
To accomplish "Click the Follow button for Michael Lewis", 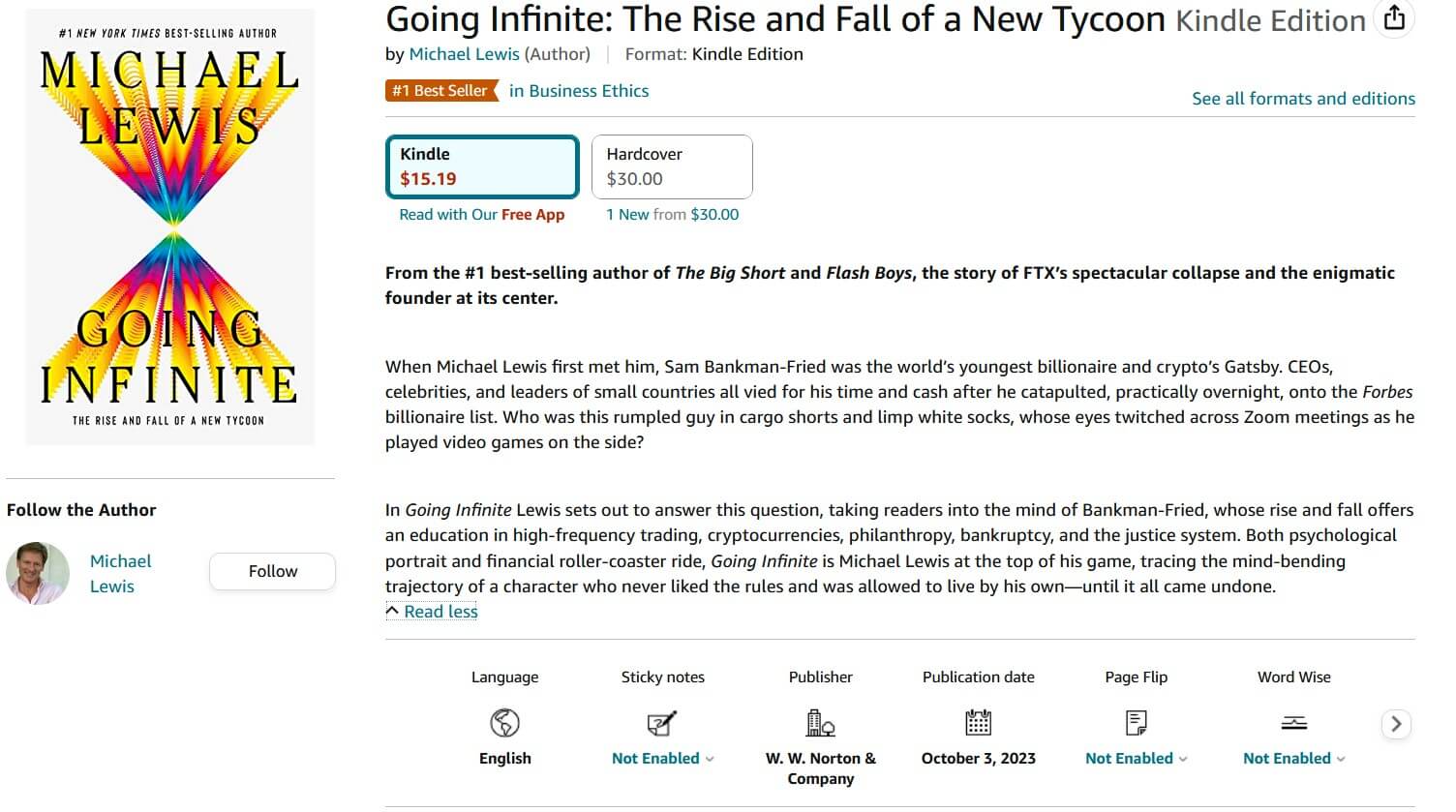I will [x=272, y=571].
